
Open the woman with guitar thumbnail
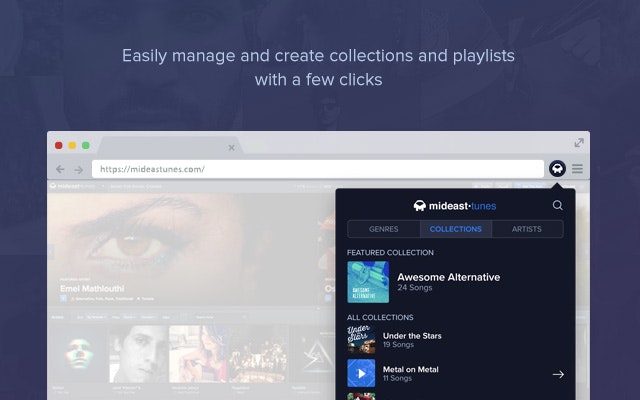point(198,353)
